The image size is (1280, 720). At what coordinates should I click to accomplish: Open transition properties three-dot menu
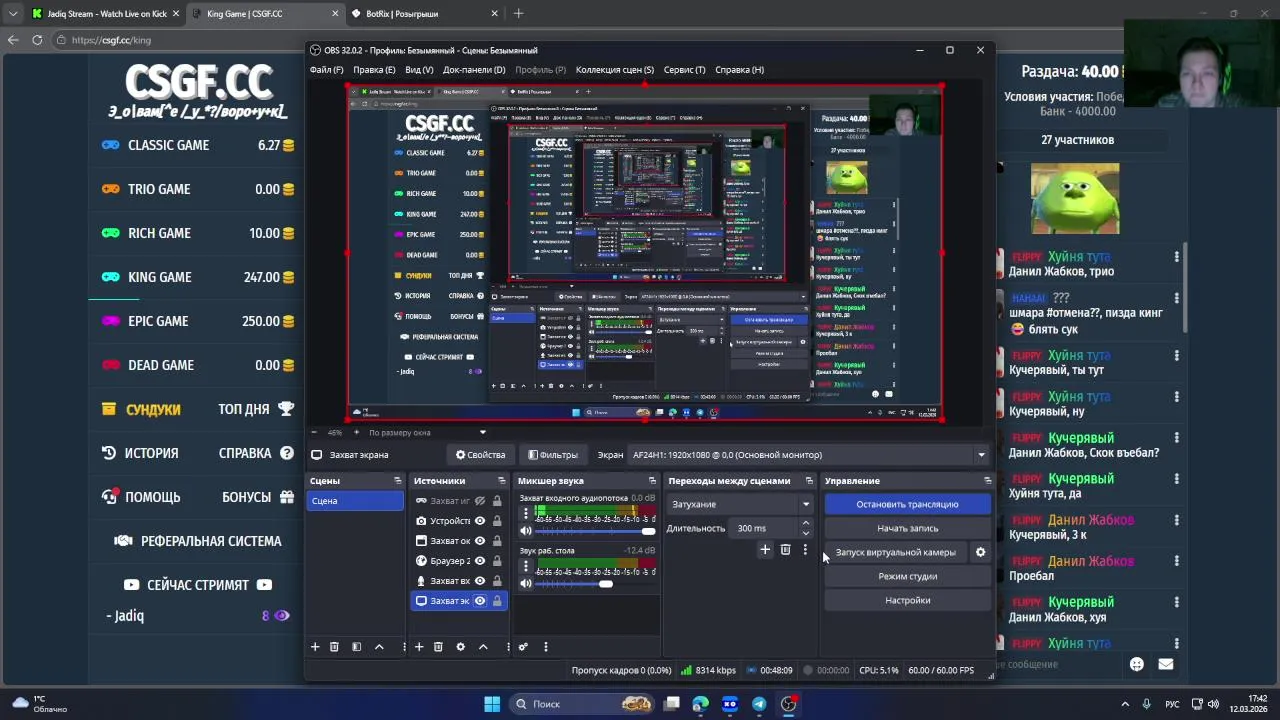tap(805, 549)
